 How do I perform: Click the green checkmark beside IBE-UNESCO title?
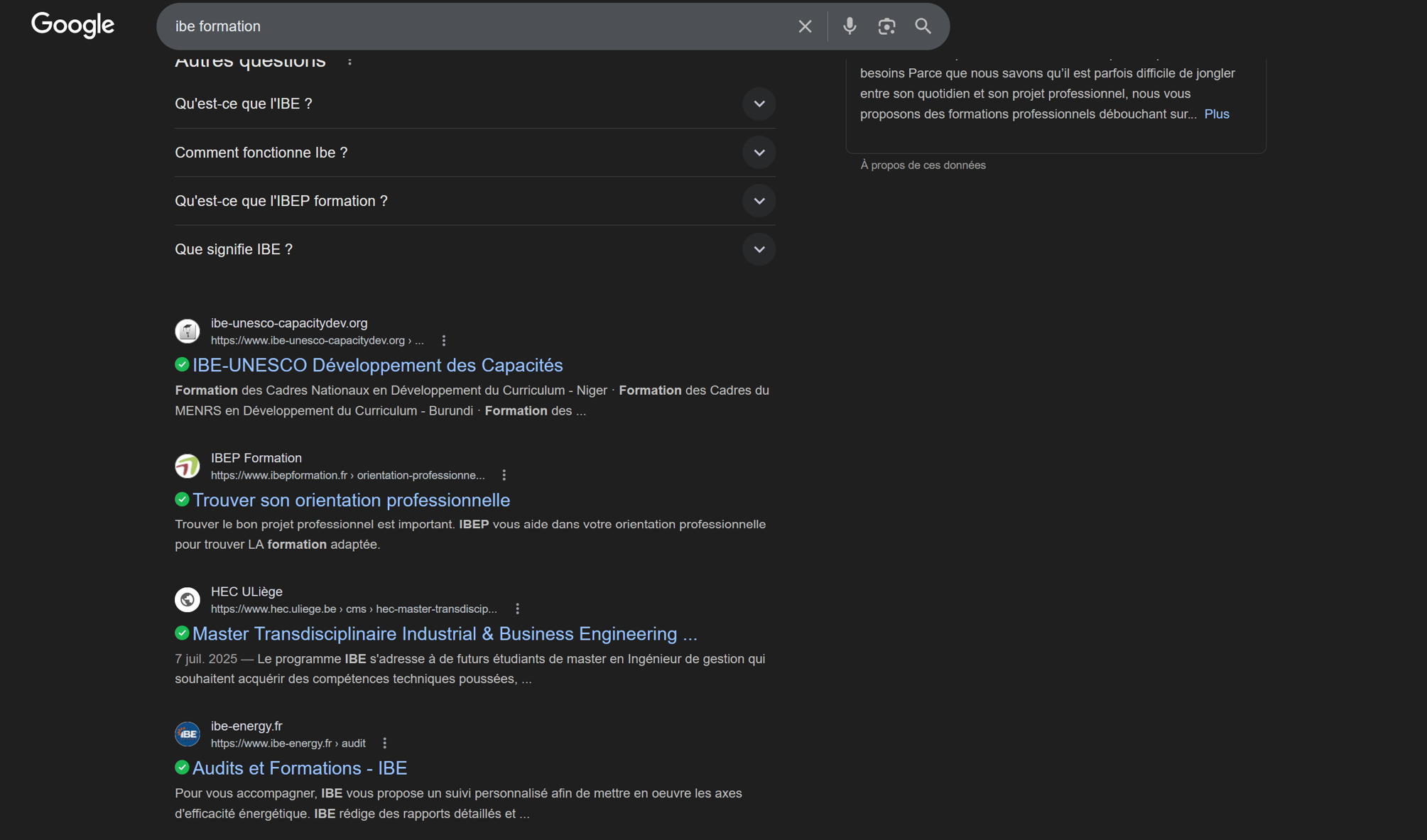point(182,364)
